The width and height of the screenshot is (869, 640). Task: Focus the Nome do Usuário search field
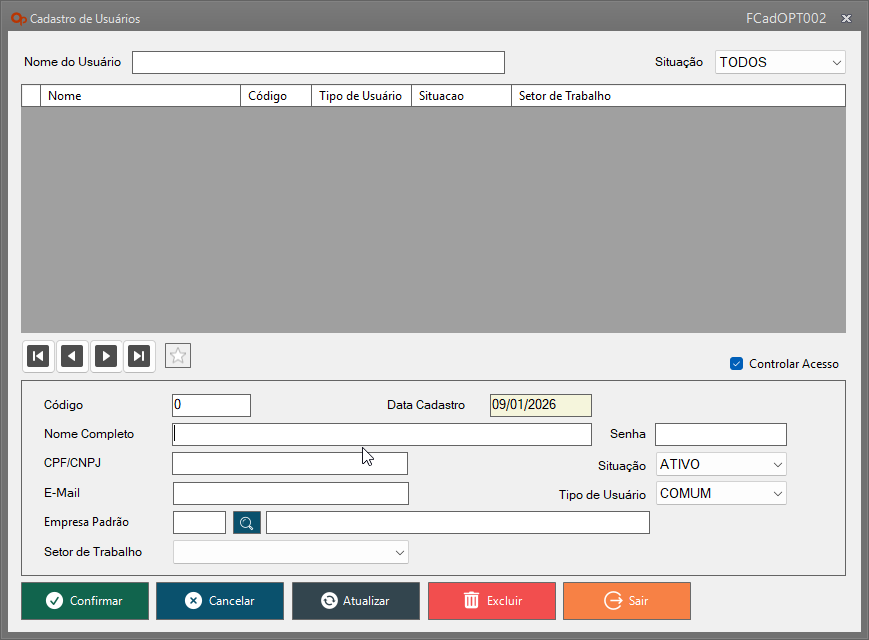coord(318,62)
